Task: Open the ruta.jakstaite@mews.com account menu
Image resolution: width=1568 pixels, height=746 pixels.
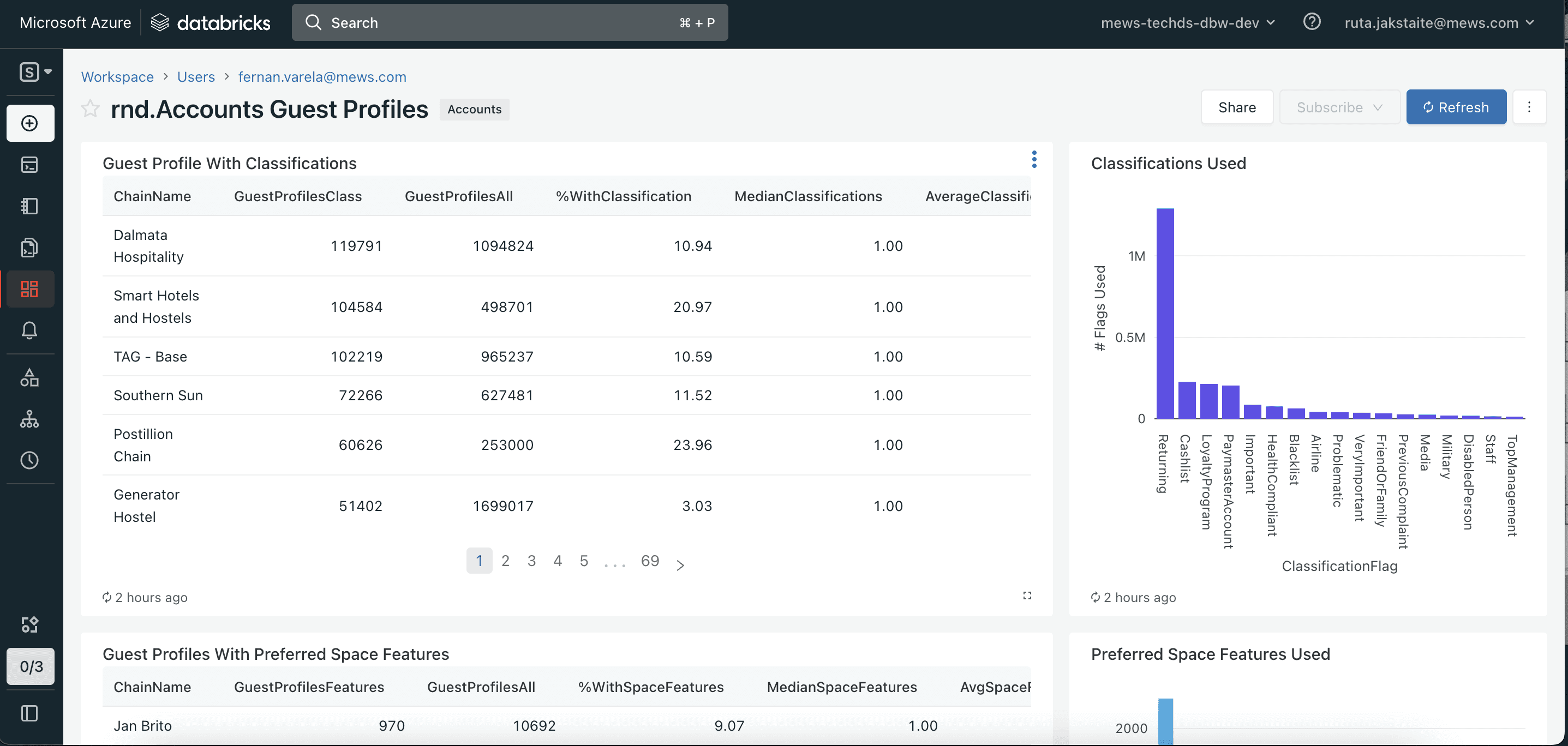Action: pos(1439,23)
